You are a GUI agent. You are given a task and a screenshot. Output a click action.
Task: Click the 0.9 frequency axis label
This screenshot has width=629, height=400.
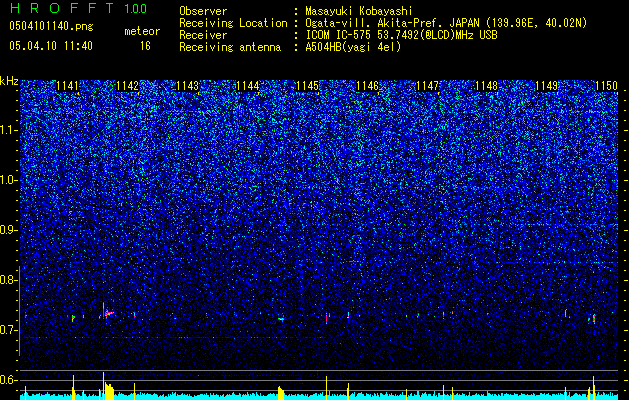coord(8,230)
